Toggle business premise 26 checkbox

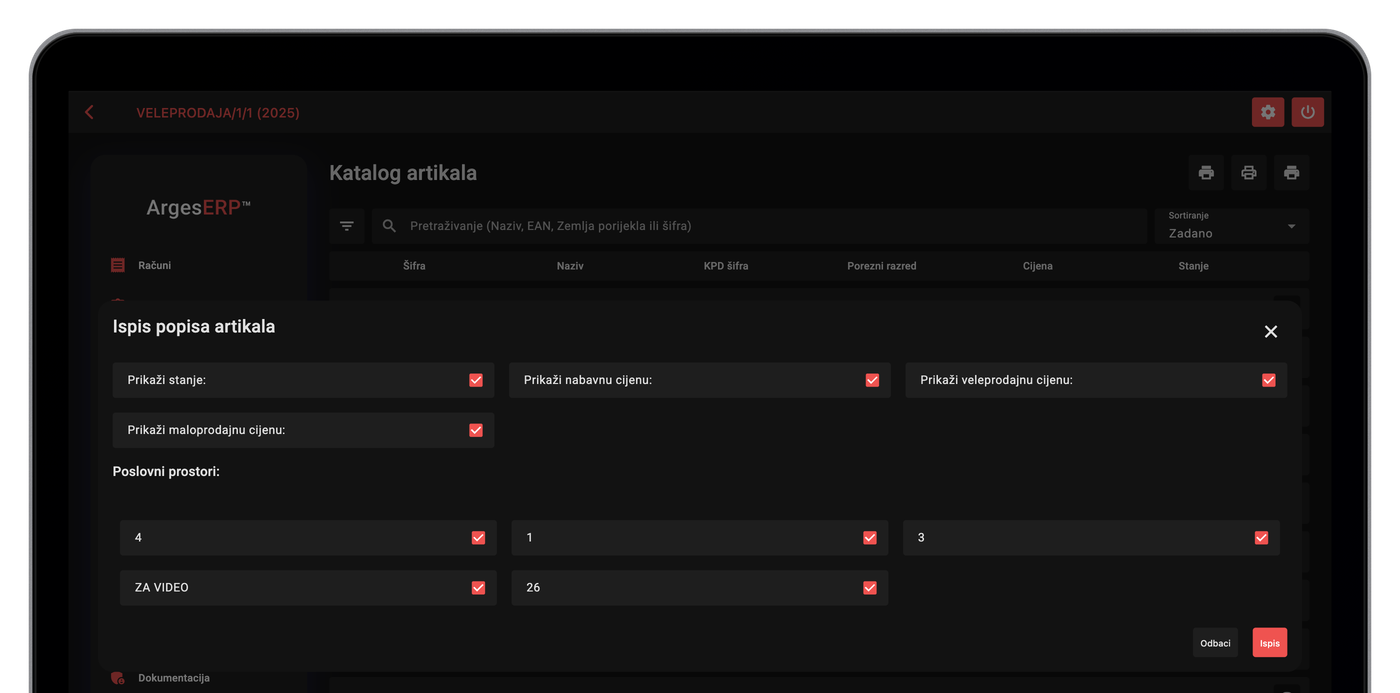click(870, 588)
